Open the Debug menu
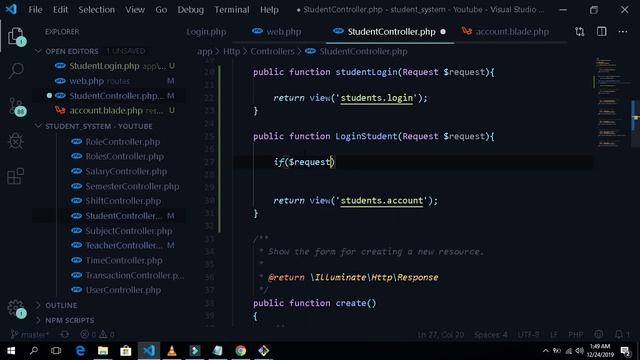Viewport: 640px width, 360px height. coord(190,9)
